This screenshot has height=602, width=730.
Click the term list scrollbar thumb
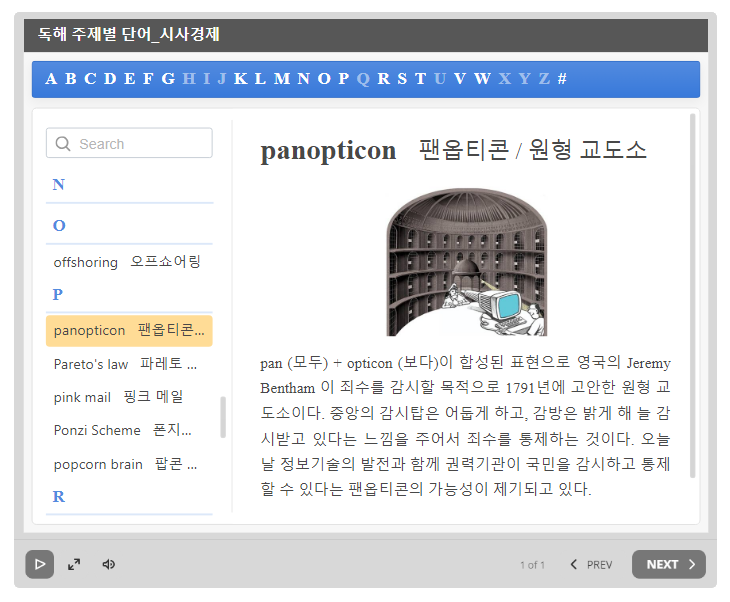pyautogui.click(x=222, y=417)
